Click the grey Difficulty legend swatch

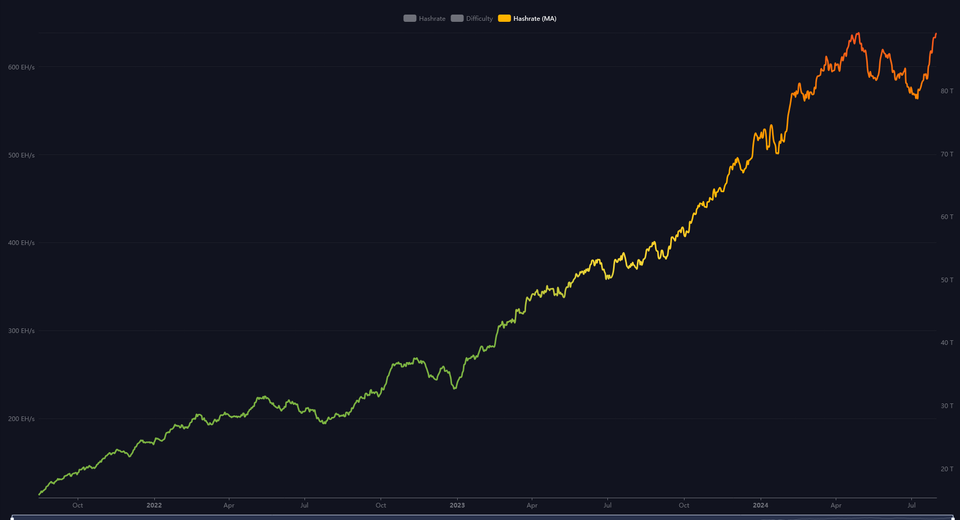click(x=457, y=18)
